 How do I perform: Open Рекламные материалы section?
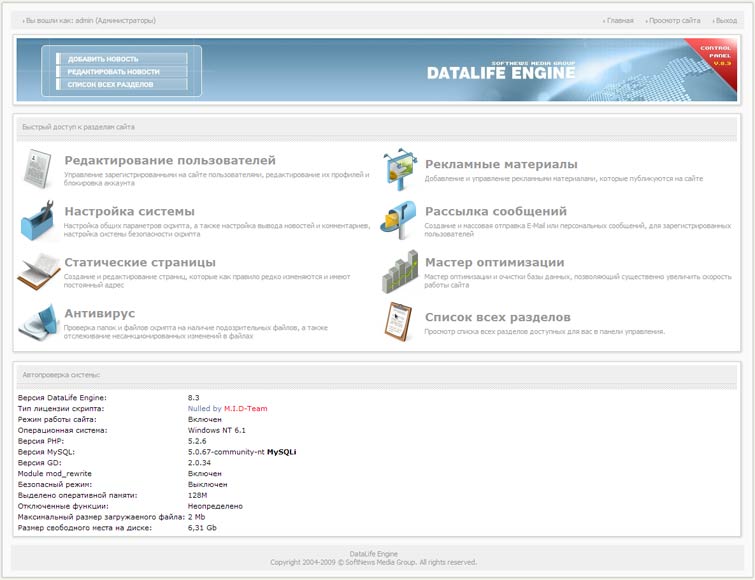501,164
